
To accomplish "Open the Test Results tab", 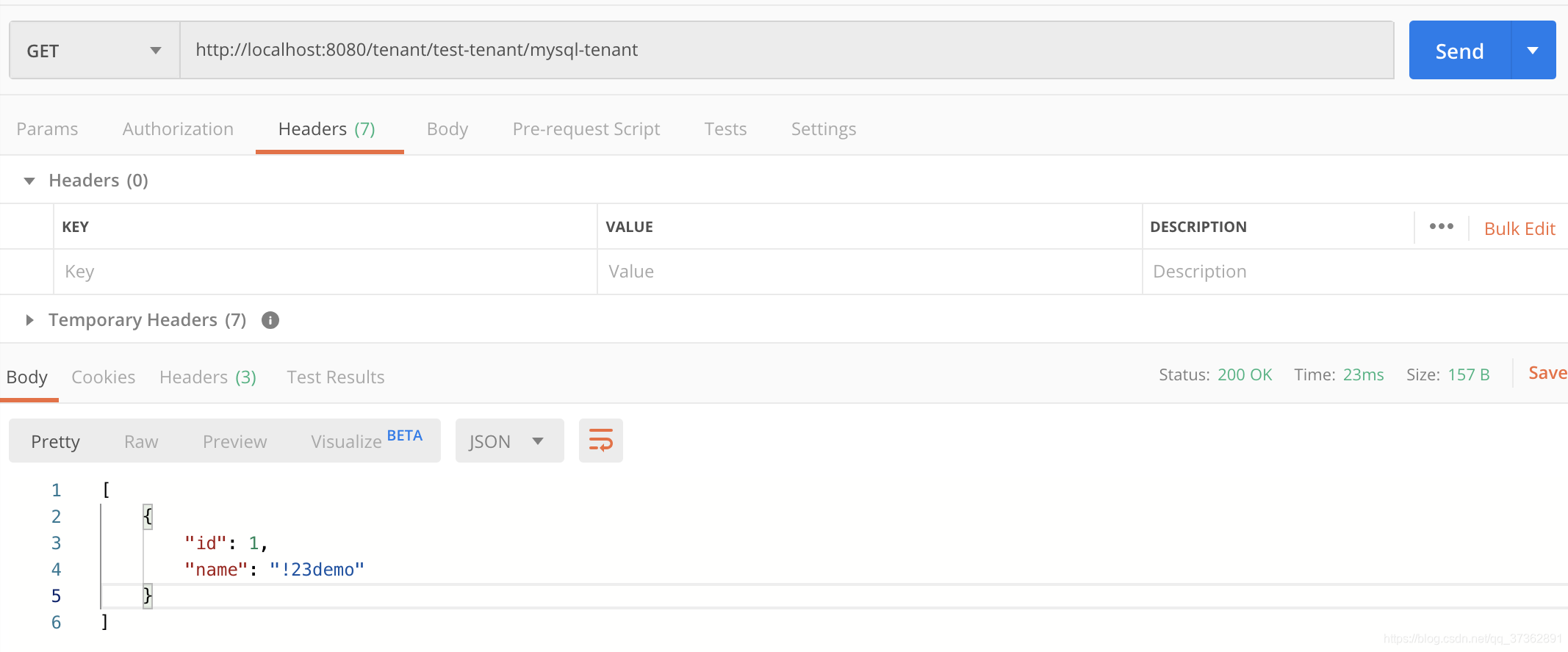I will [336, 377].
